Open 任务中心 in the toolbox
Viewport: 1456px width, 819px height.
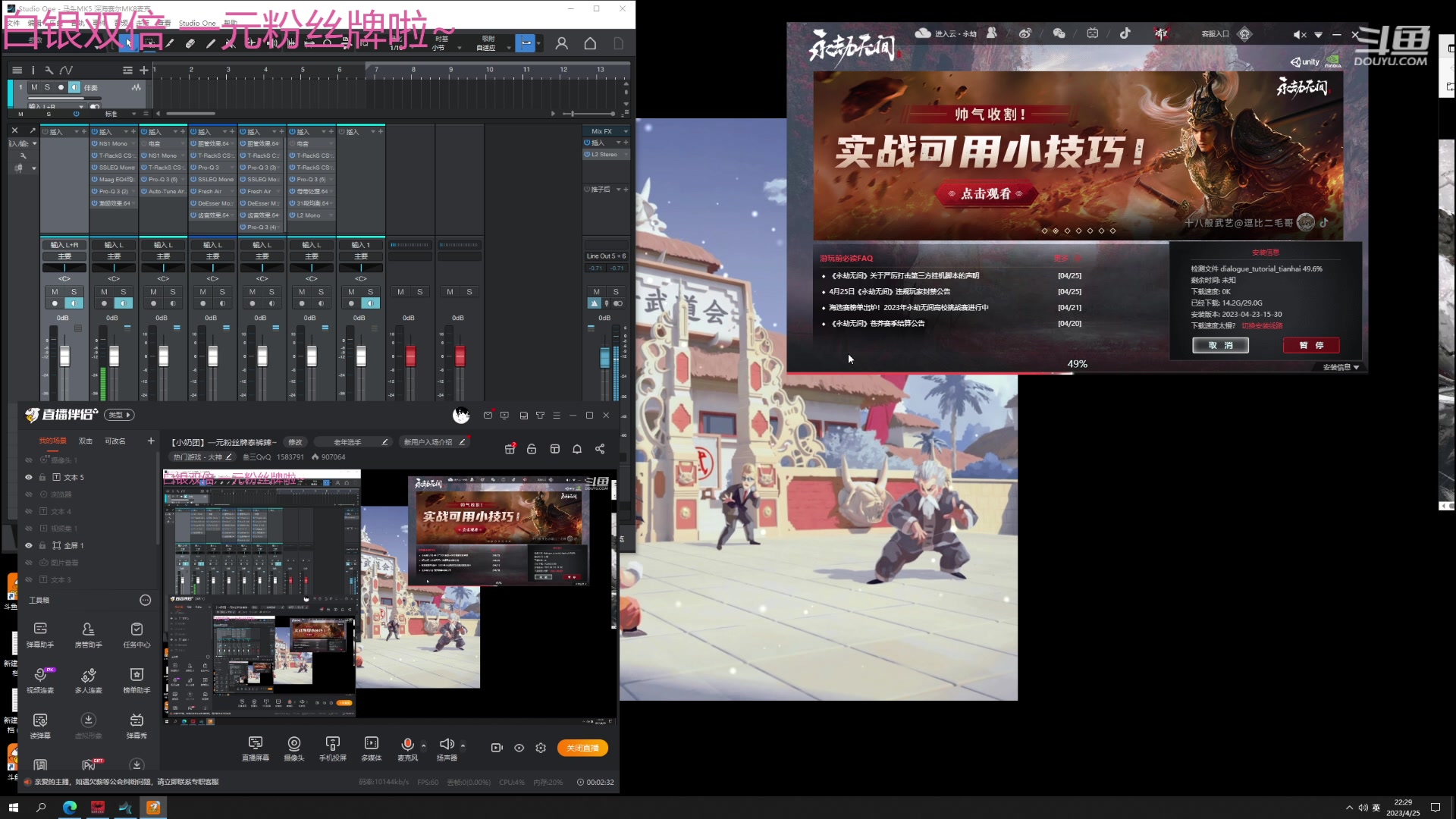click(x=136, y=635)
